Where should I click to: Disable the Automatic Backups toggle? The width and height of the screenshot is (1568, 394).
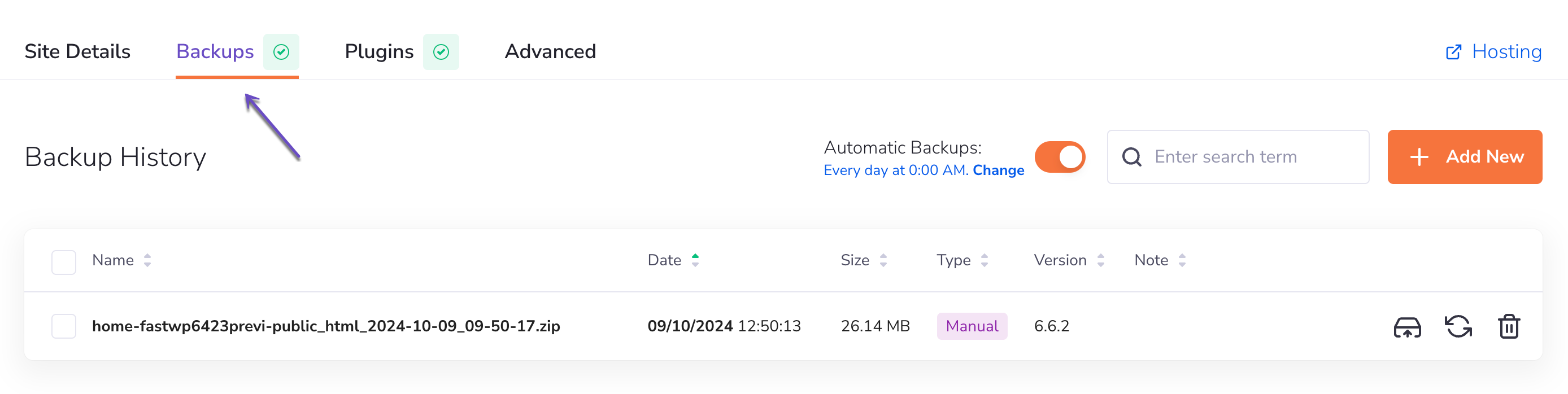click(x=1060, y=157)
